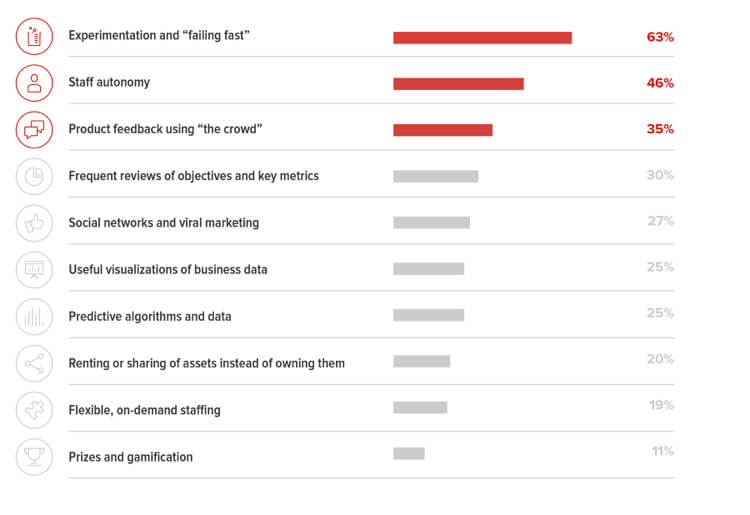The image size is (750, 515).
Task: Click the pie chart reviews icon
Action: (34, 176)
